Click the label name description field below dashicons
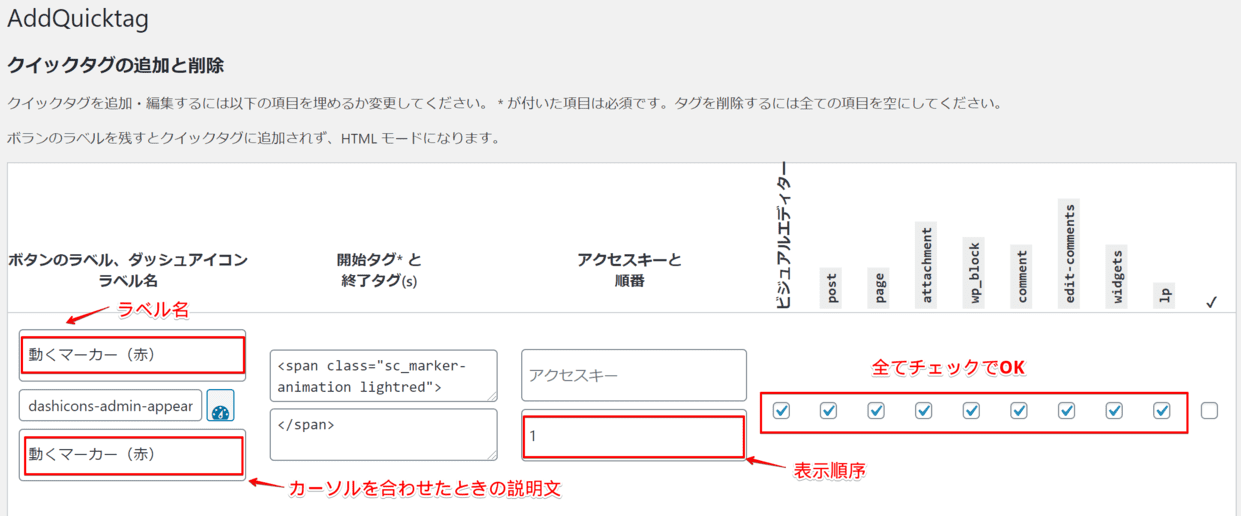1241x516 pixels. click(x=132, y=455)
